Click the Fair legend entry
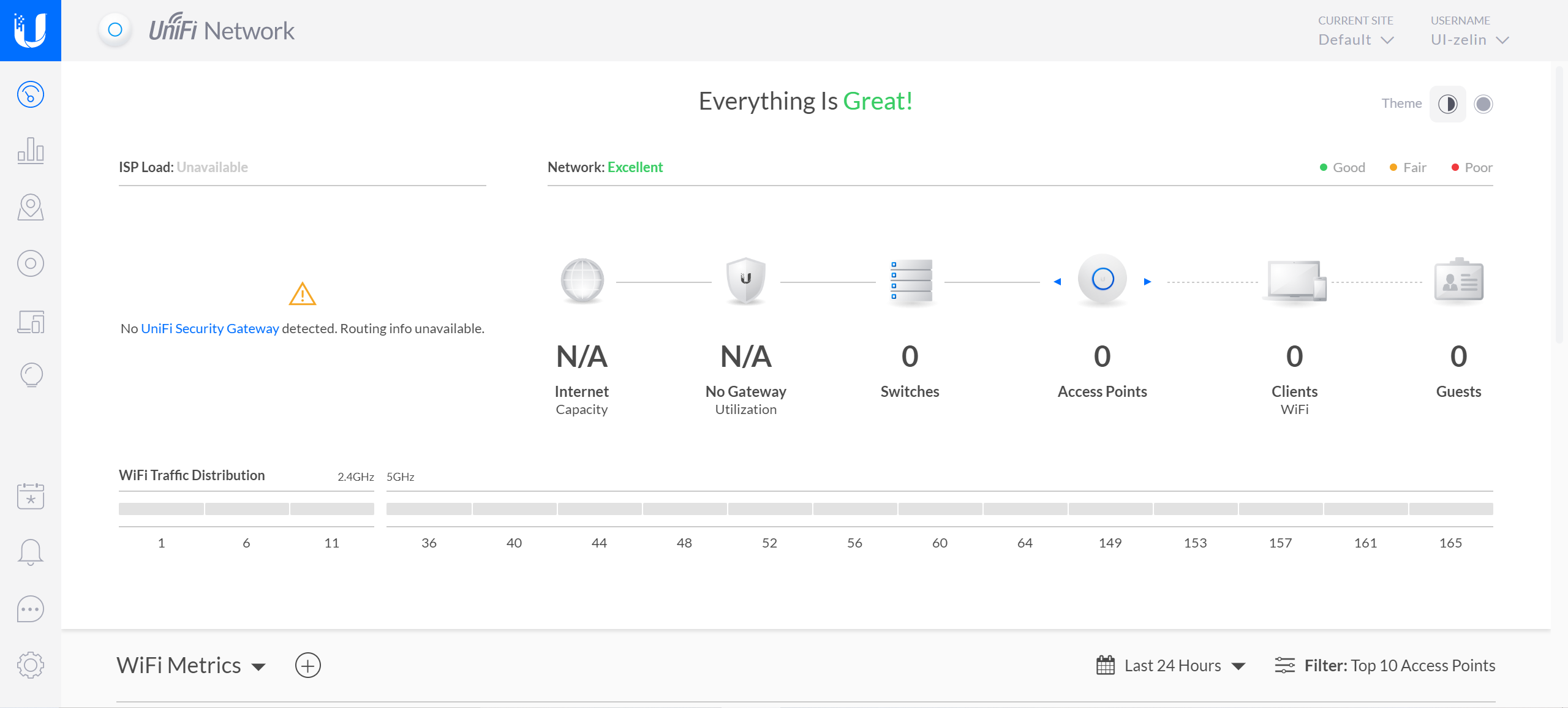The image size is (1568, 708). tap(1408, 167)
